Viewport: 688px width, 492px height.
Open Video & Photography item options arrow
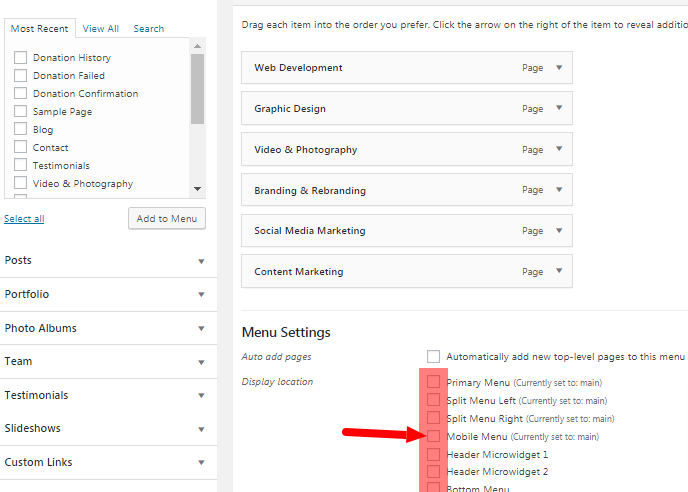click(x=559, y=149)
